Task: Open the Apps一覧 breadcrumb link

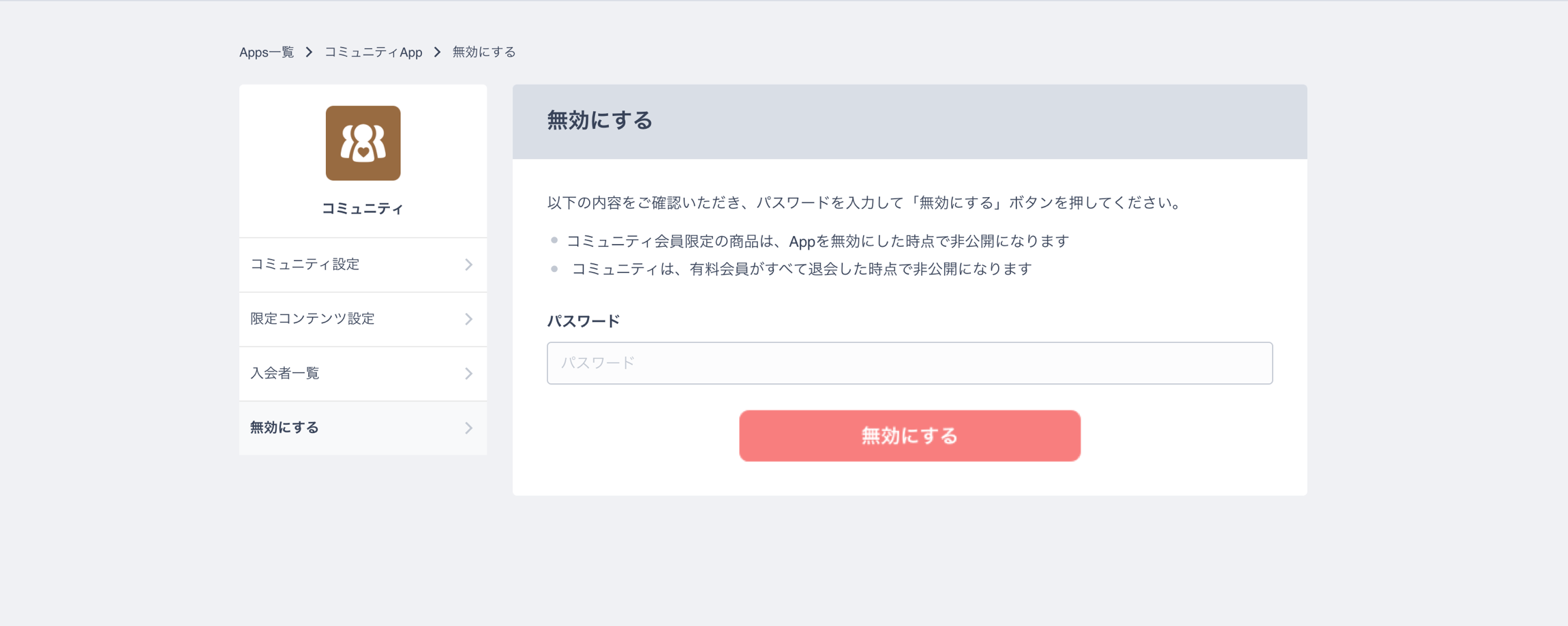Action: [267, 53]
